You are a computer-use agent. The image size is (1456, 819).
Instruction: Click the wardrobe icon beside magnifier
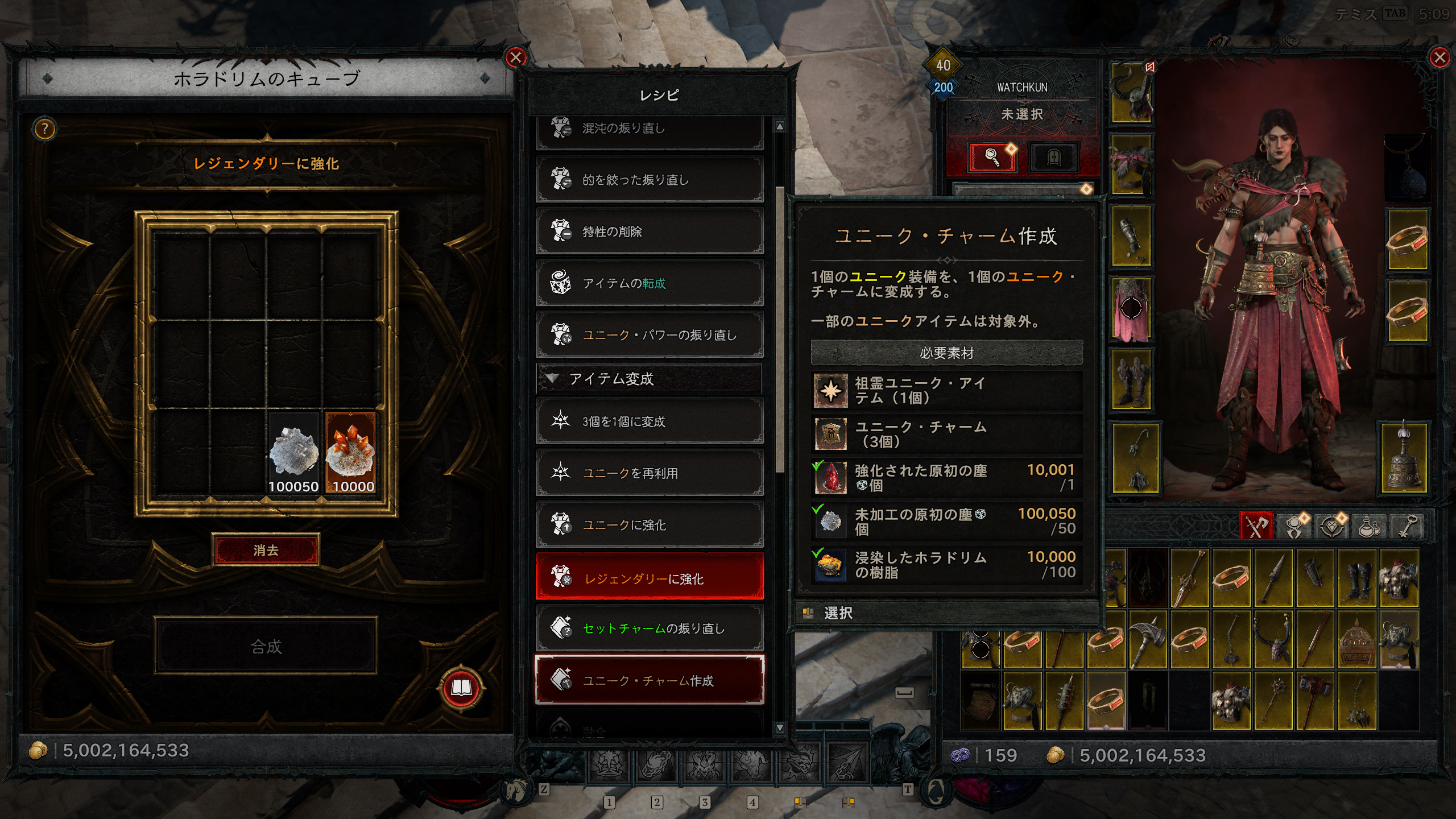[1053, 156]
